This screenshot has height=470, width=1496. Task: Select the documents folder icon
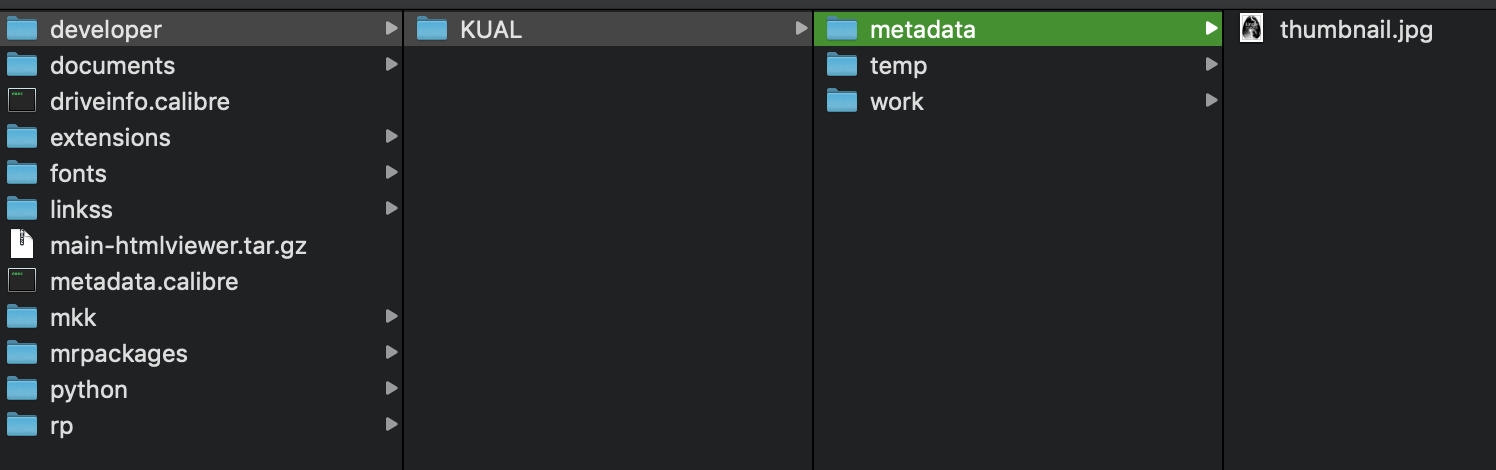click(x=22, y=66)
